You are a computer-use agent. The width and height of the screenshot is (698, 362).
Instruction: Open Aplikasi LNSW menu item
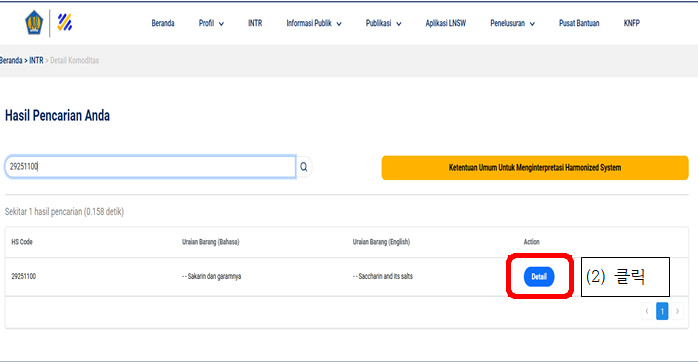pyautogui.click(x=446, y=23)
